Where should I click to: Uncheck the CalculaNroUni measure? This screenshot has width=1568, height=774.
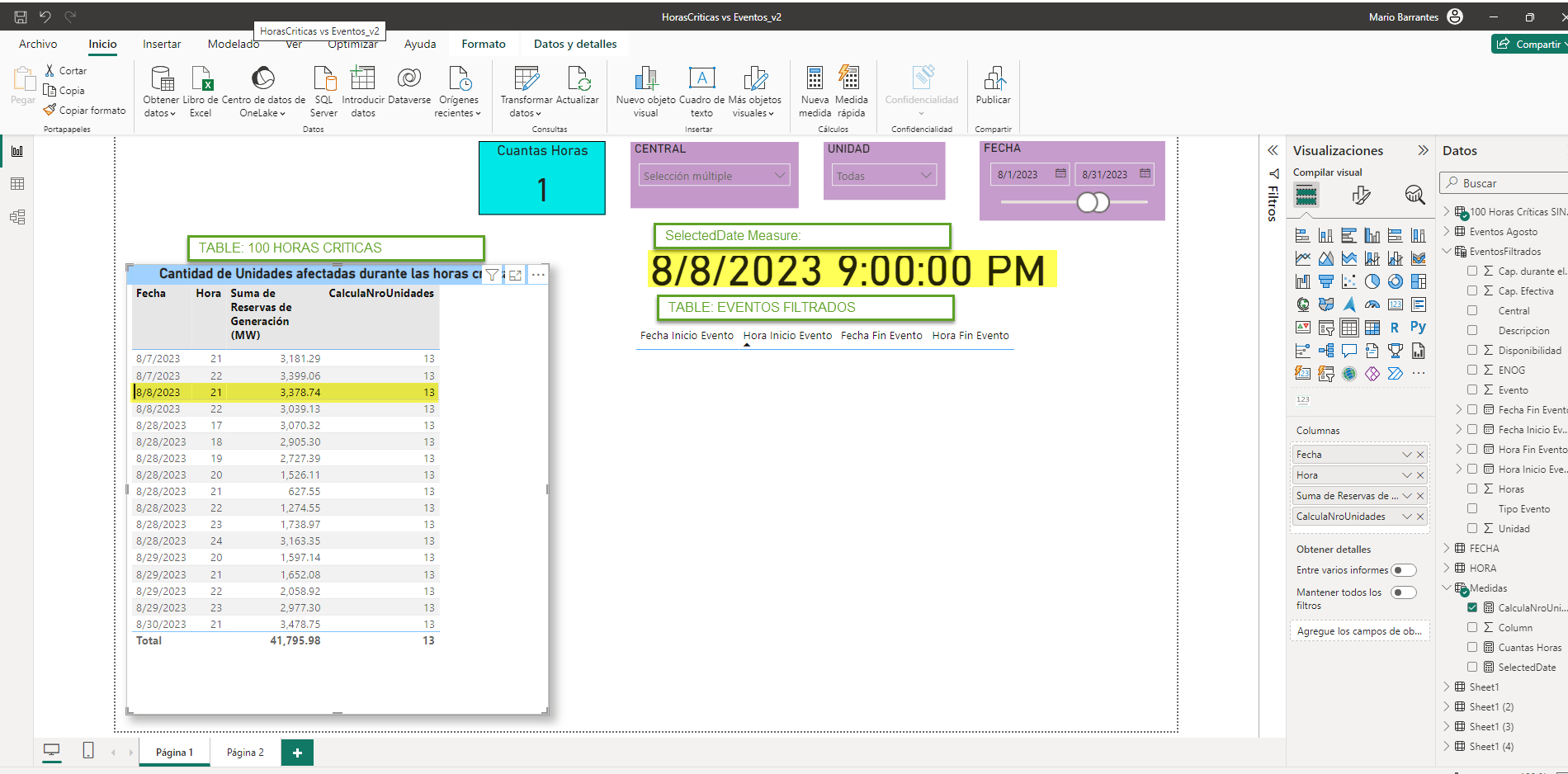pyautogui.click(x=1472, y=607)
